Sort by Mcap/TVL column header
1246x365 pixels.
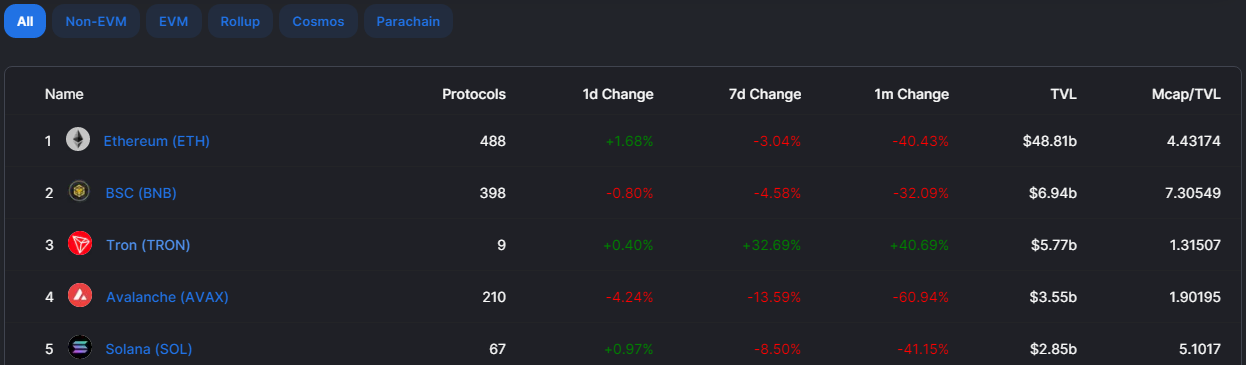coord(1186,94)
